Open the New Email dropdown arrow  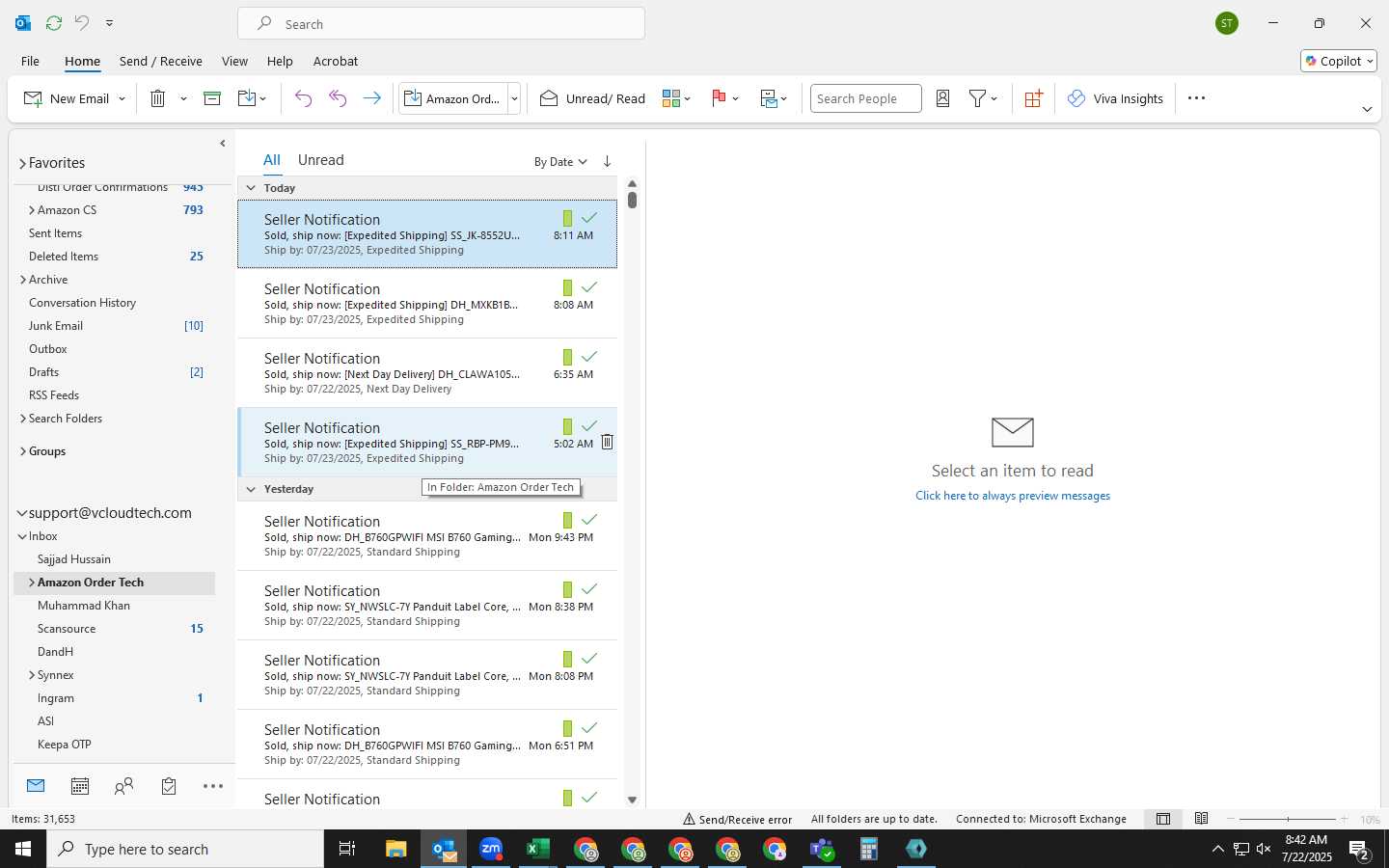point(122,98)
